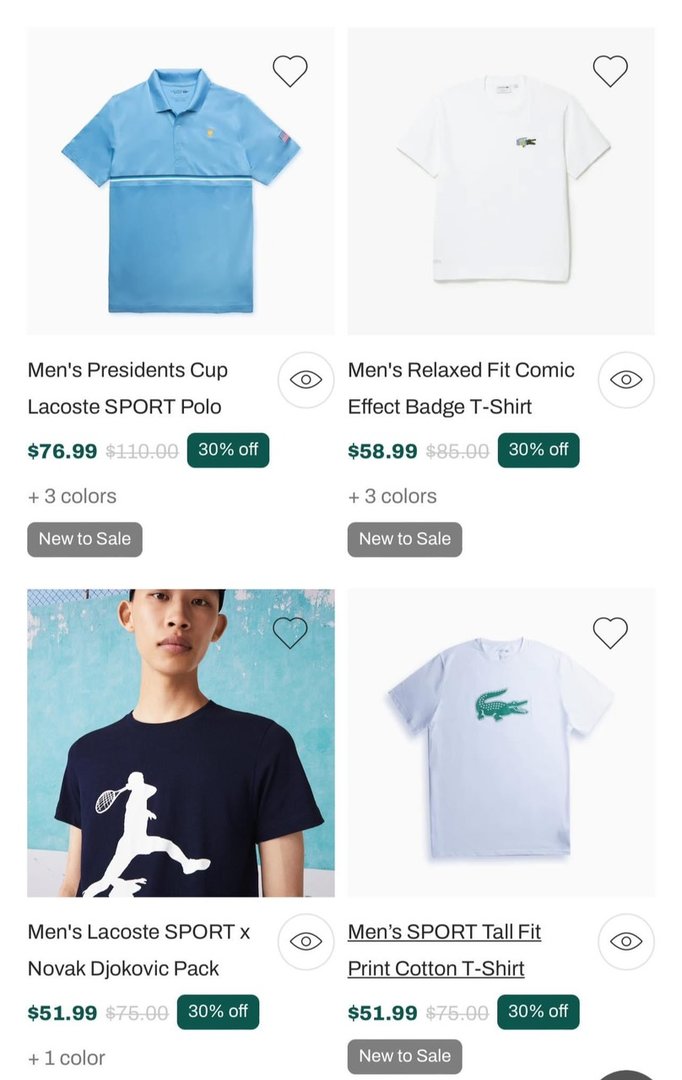Open Men's Presidents Cup Lacoste SPORT Polo title
682x1080 pixels.
point(128,388)
